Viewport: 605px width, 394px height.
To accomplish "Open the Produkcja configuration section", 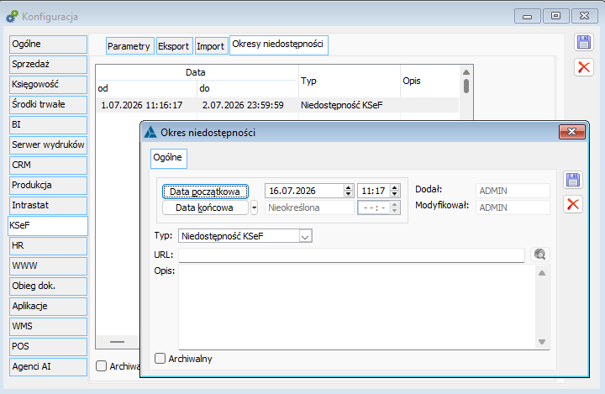I will [x=48, y=185].
